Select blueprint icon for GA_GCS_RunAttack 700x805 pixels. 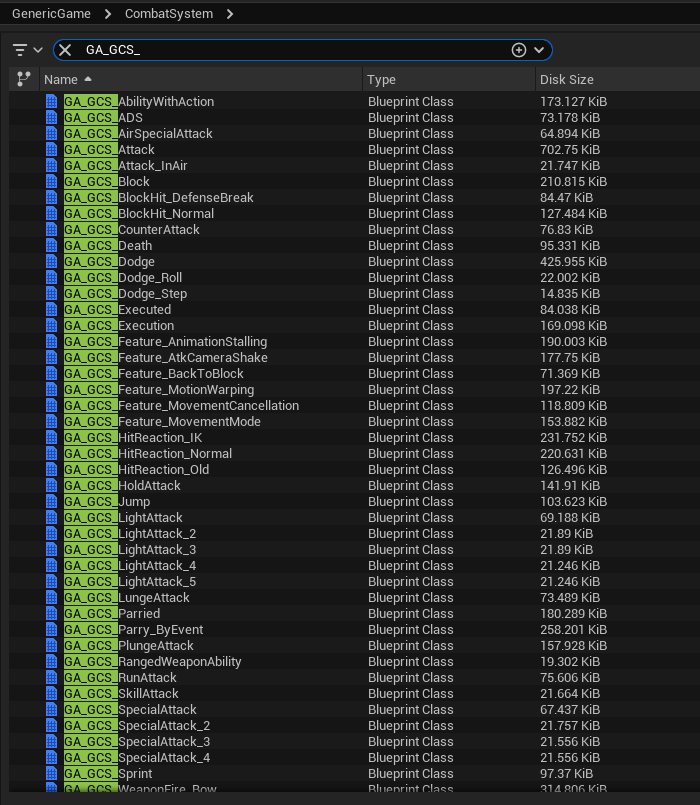(51, 678)
